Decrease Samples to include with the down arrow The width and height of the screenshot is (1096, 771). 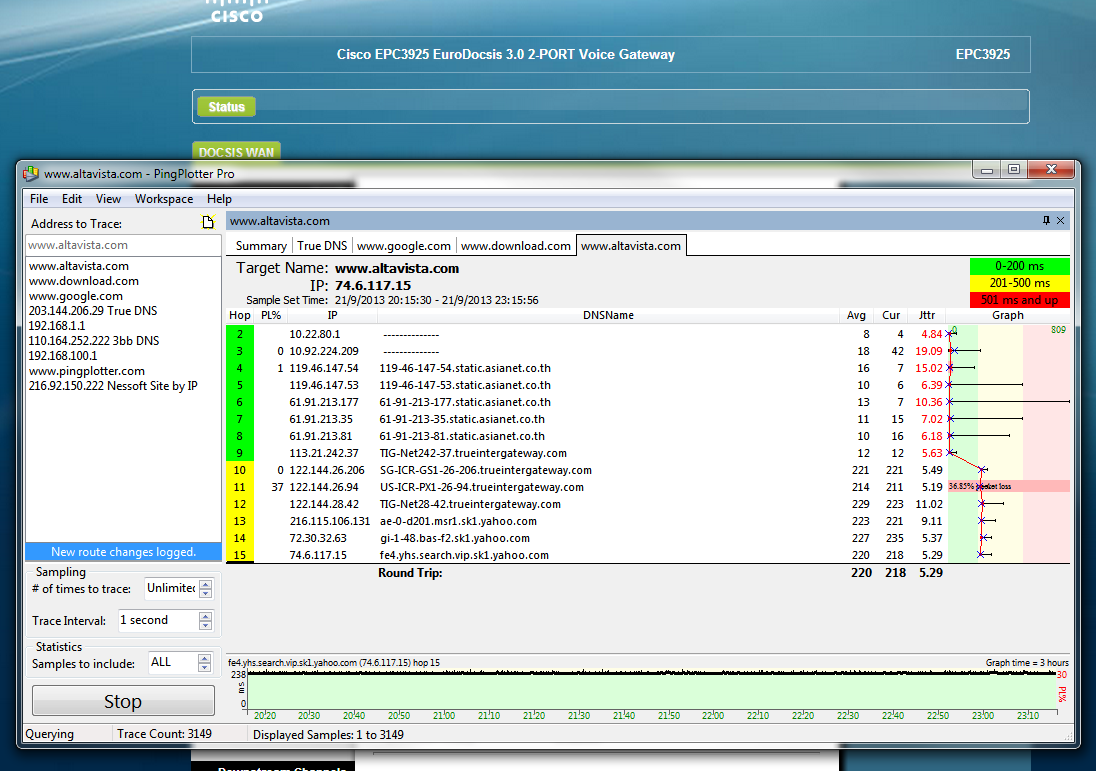[204, 668]
